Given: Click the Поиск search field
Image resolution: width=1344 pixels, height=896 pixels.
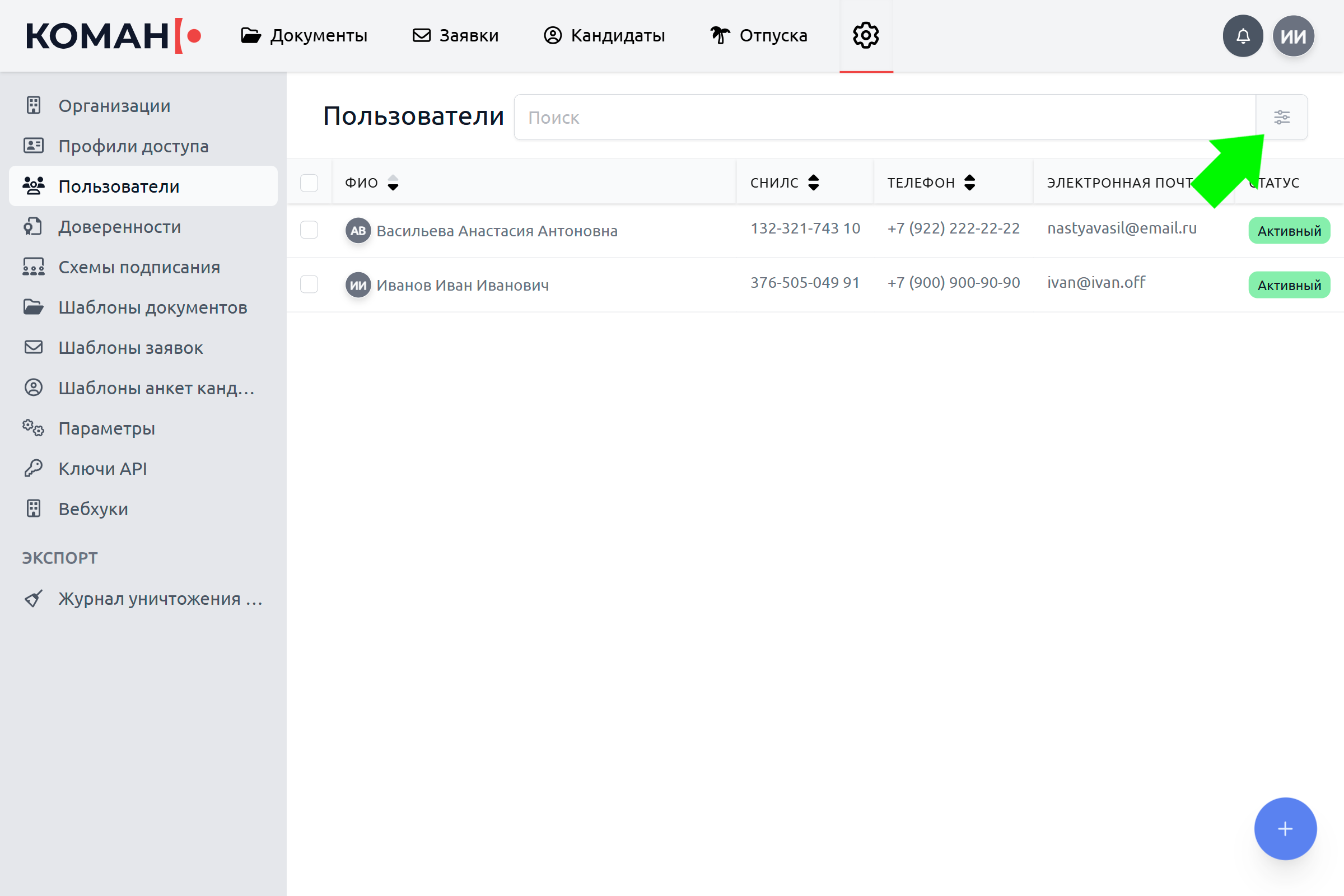Looking at the screenshot, I should point(885,117).
